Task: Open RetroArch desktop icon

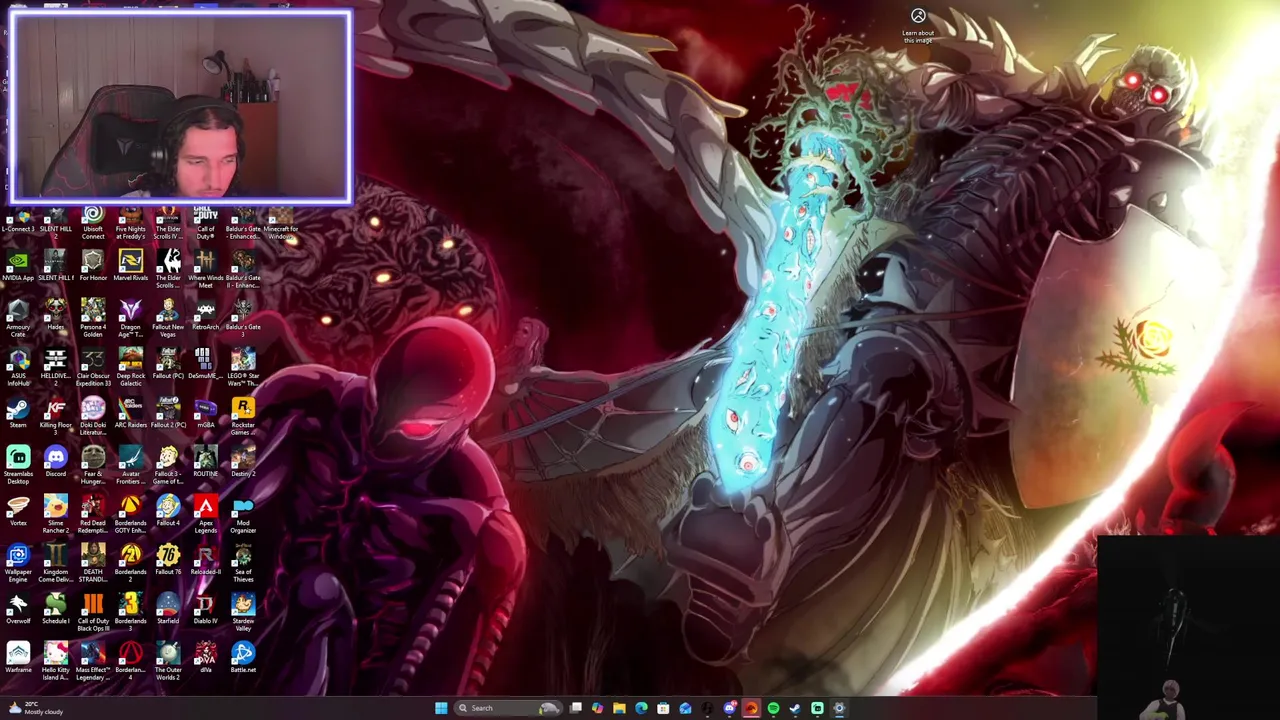Action: [205, 314]
